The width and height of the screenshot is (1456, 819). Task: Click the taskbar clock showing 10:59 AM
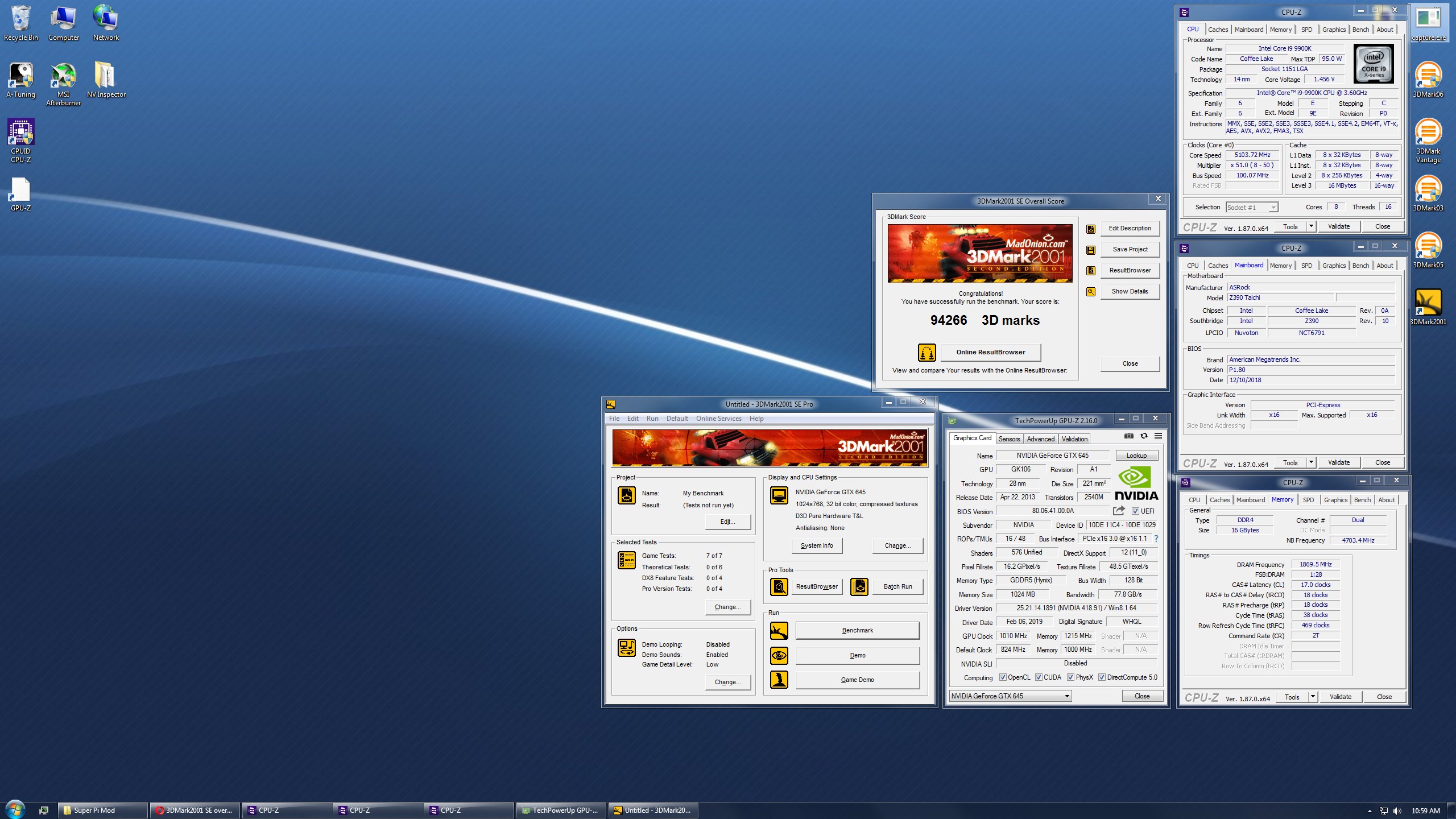click(1425, 811)
